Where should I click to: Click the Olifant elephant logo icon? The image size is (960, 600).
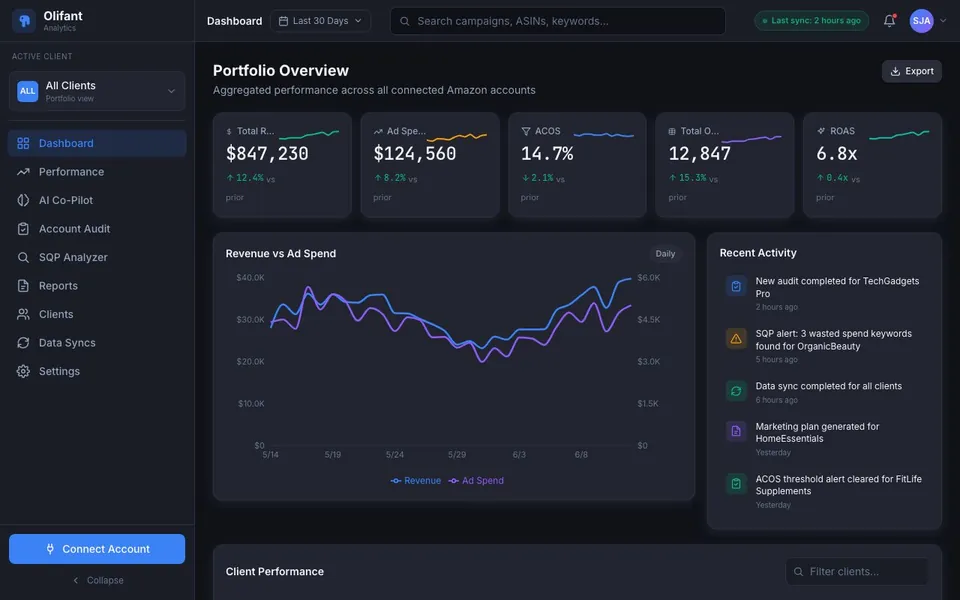[x=24, y=21]
